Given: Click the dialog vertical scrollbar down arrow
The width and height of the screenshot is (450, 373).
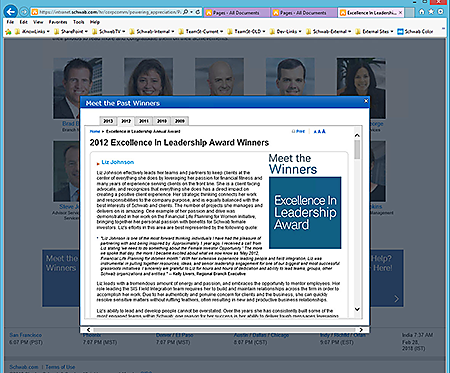Looking at the screenshot, I should [x=357, y=309].
